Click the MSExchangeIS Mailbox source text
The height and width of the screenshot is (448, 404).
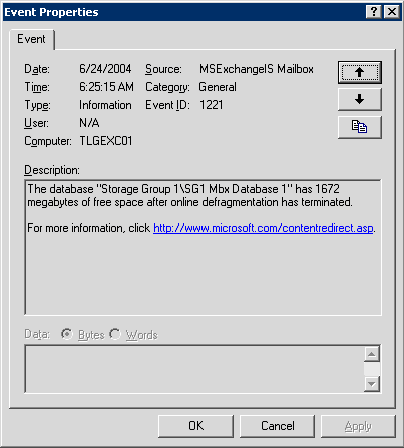click(256, 69)
